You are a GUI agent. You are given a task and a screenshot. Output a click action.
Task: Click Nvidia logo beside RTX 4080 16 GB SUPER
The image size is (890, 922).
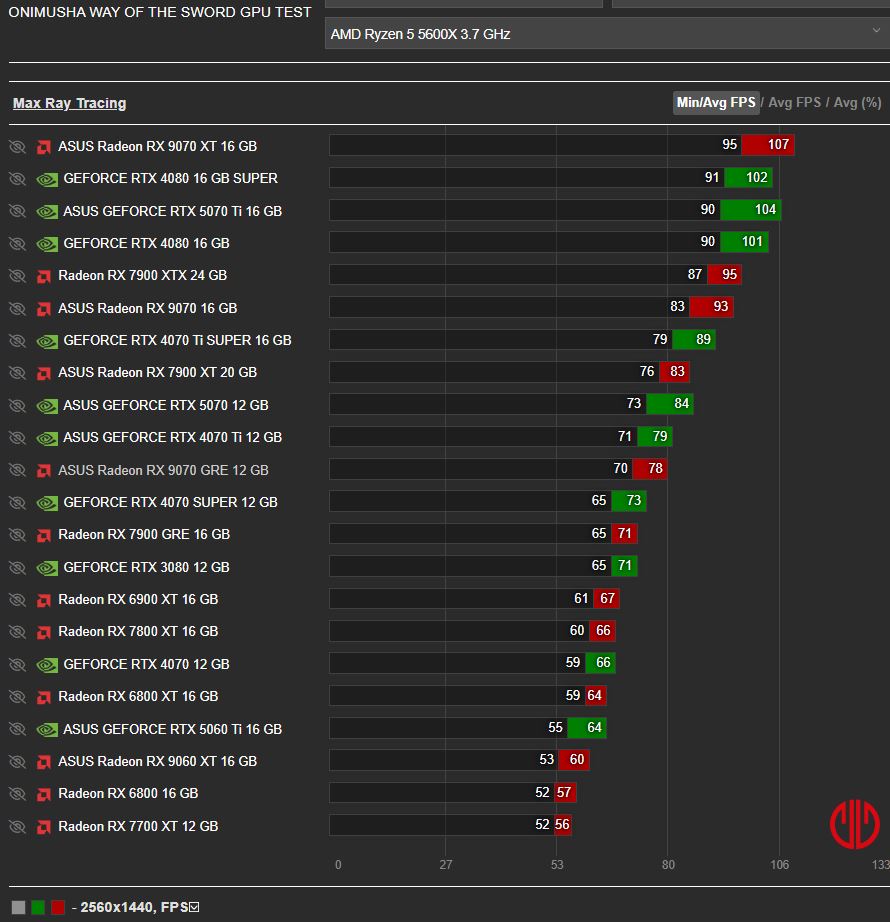tap(47, 179)
